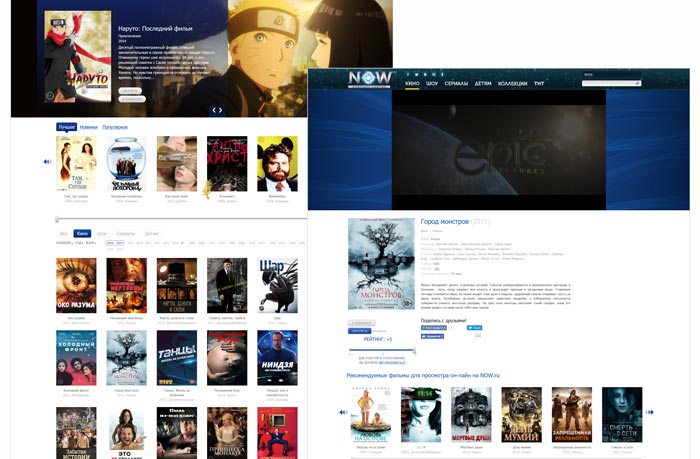
Task: Open the Око разума poster
Action: tap(76, 285)
